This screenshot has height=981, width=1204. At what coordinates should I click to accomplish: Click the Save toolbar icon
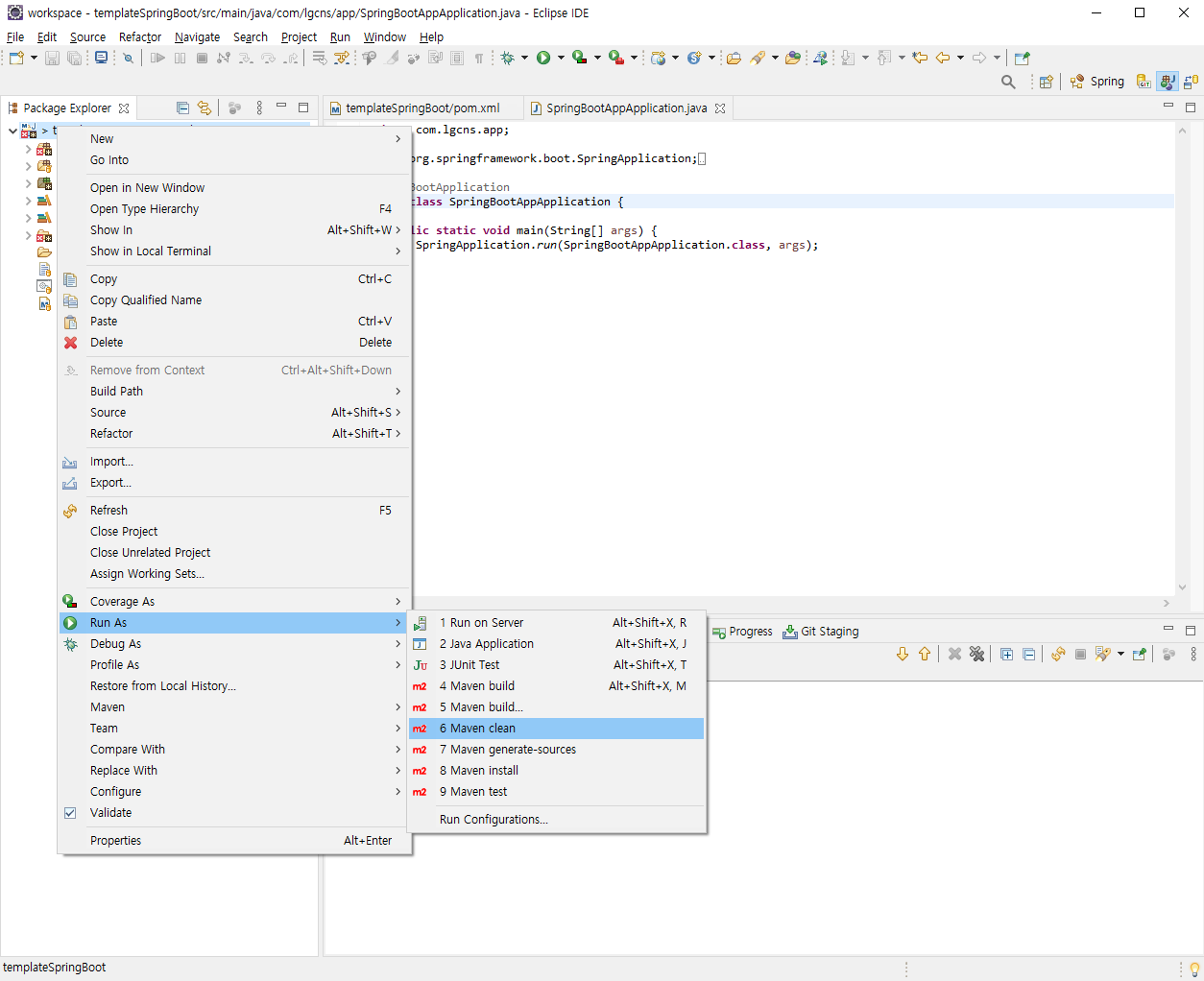pyautogui.click(x=52, y=58)
